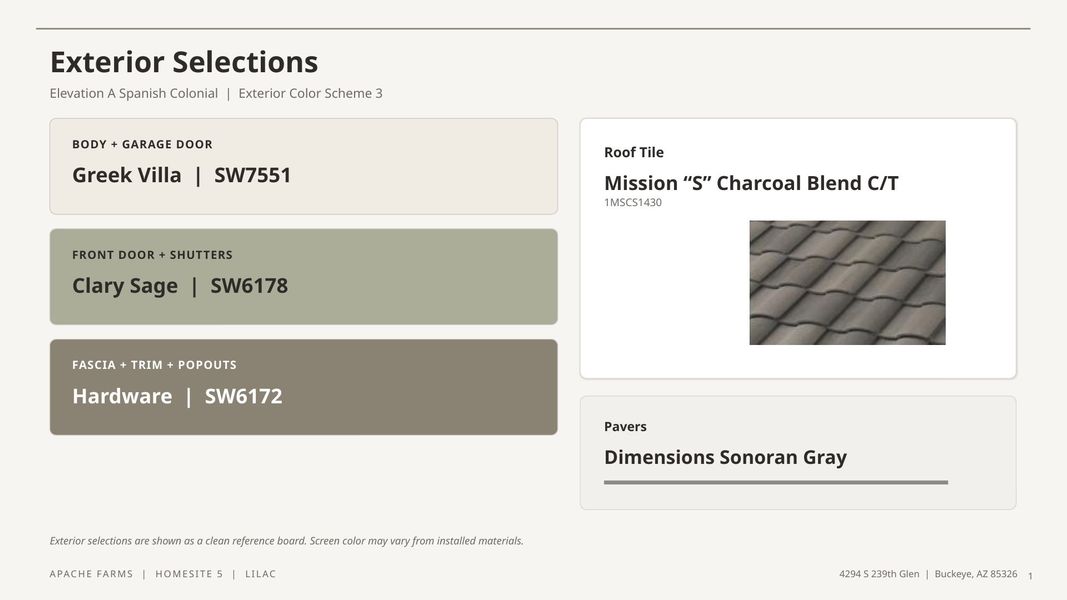The height and width of the screenshot is (600, 1067).
Task: Click the italic screen color disclaimer note
Action: (286, 541)
